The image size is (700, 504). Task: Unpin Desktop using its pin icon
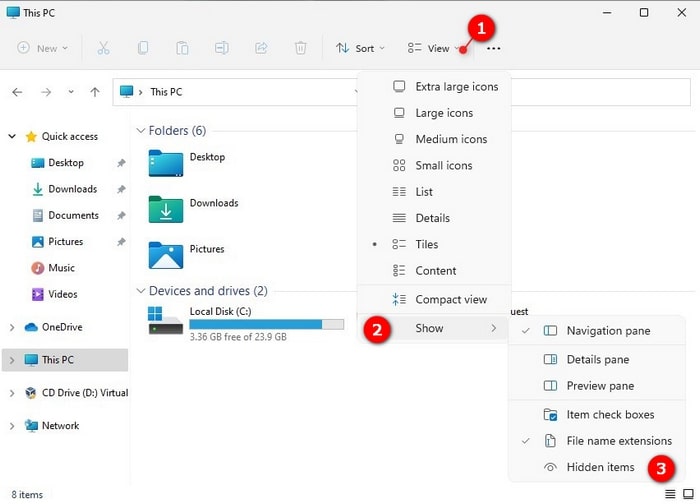pyautogui.click(x=121, y=163)
